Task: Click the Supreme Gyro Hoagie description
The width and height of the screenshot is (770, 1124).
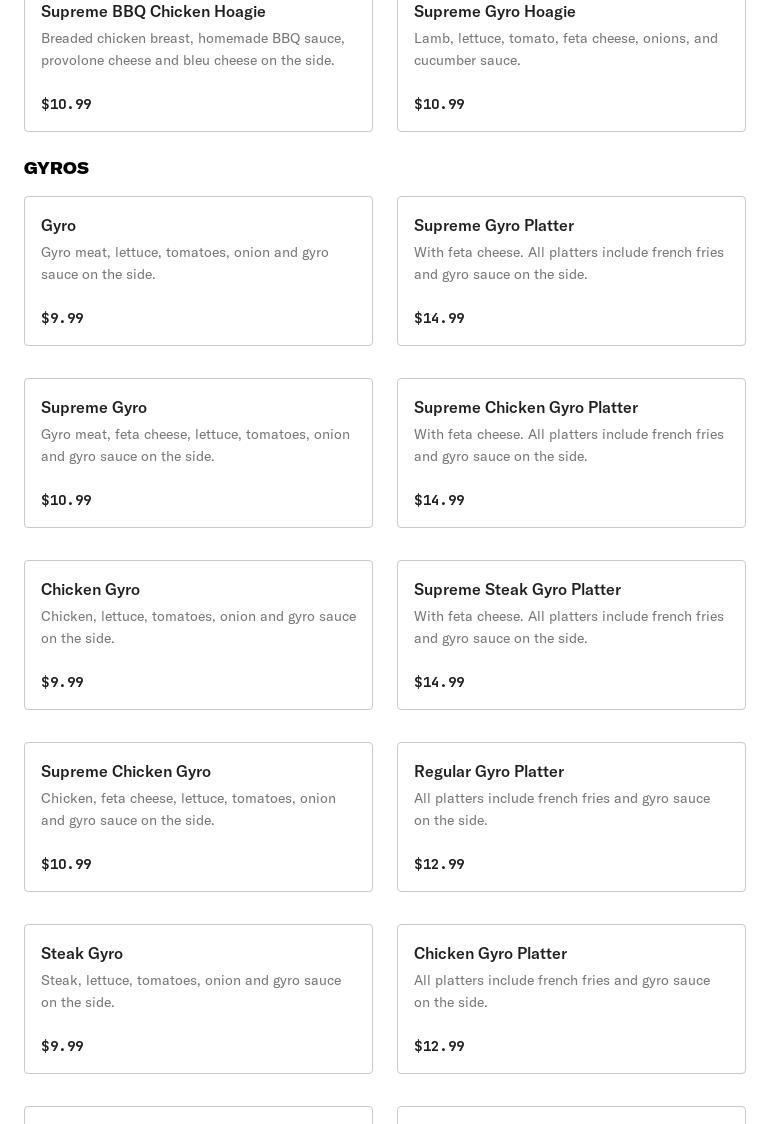Action: (x=566, y=49)
